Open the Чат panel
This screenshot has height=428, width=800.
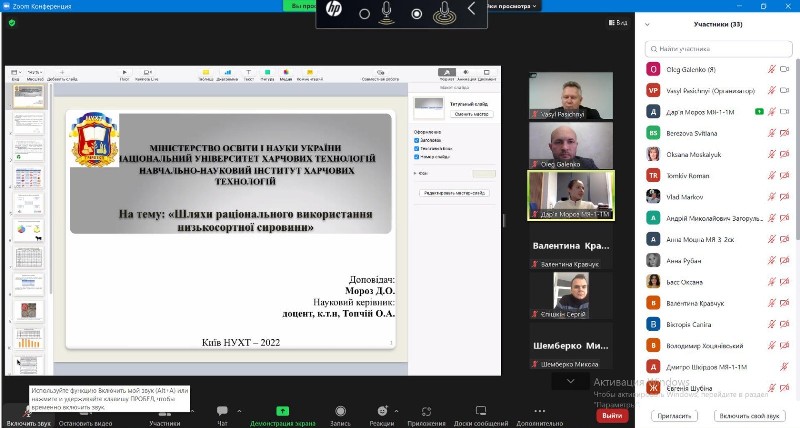click(x=222, y=410)
